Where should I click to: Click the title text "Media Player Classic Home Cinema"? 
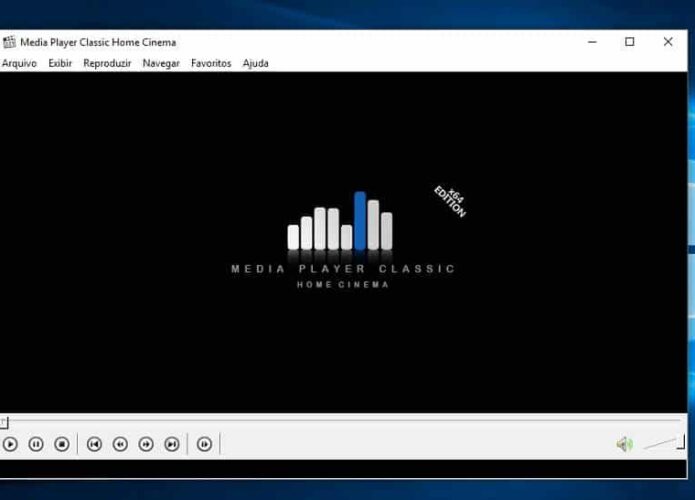[98, 43]
